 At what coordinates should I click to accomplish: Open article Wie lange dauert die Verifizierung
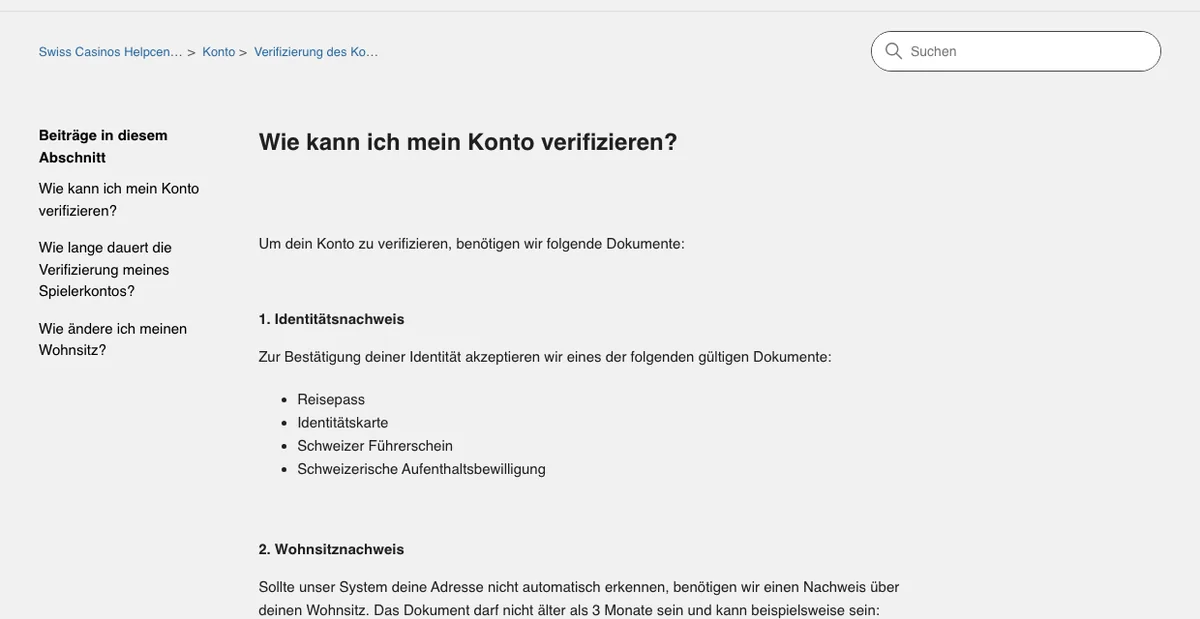(x=105, y=269)
